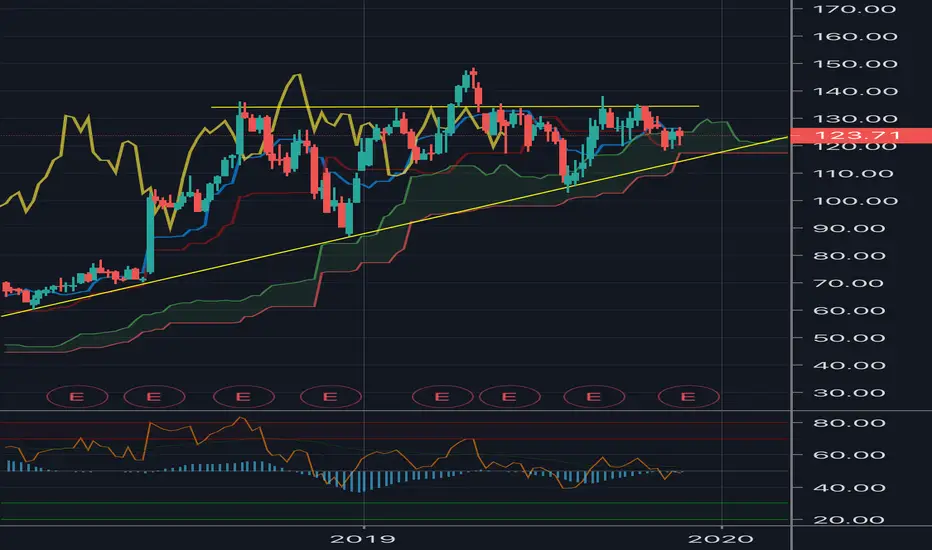Click the sixth E earnings marker from left

pyautogui.click(x=509, y=397)
